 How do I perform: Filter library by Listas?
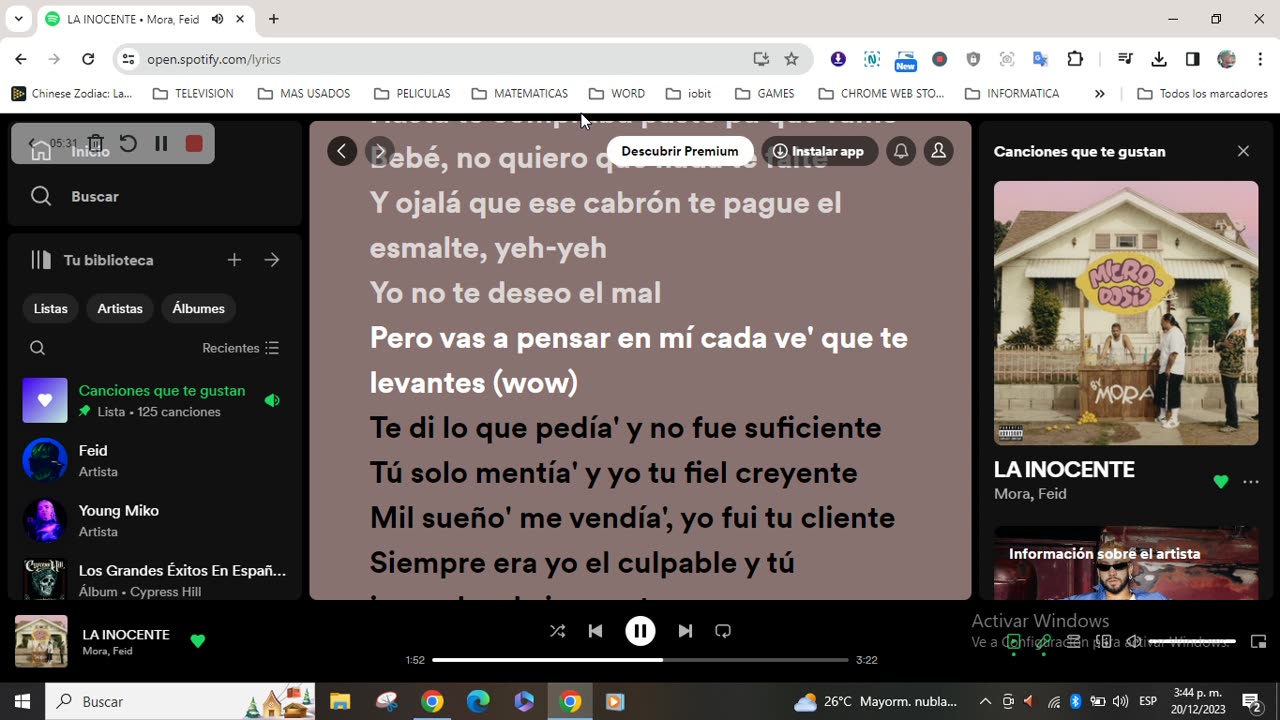tap(51, 308)
